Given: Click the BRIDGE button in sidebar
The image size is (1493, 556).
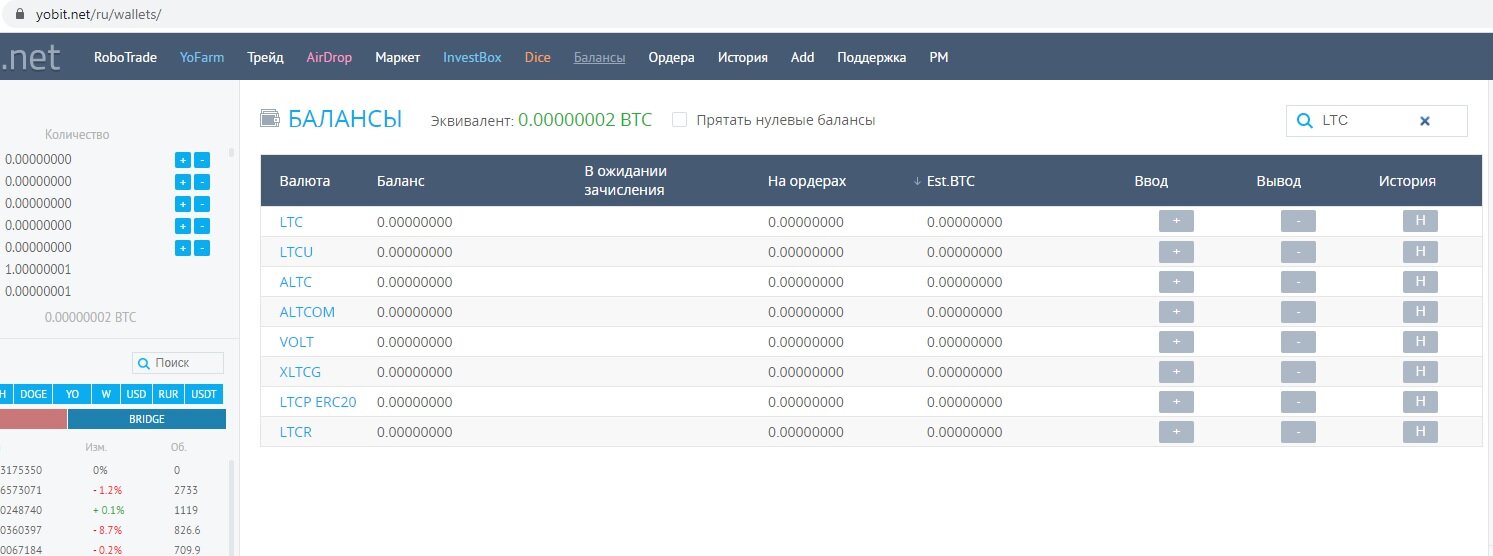Looking at the screenshot, I should click(x=146, y=419).
